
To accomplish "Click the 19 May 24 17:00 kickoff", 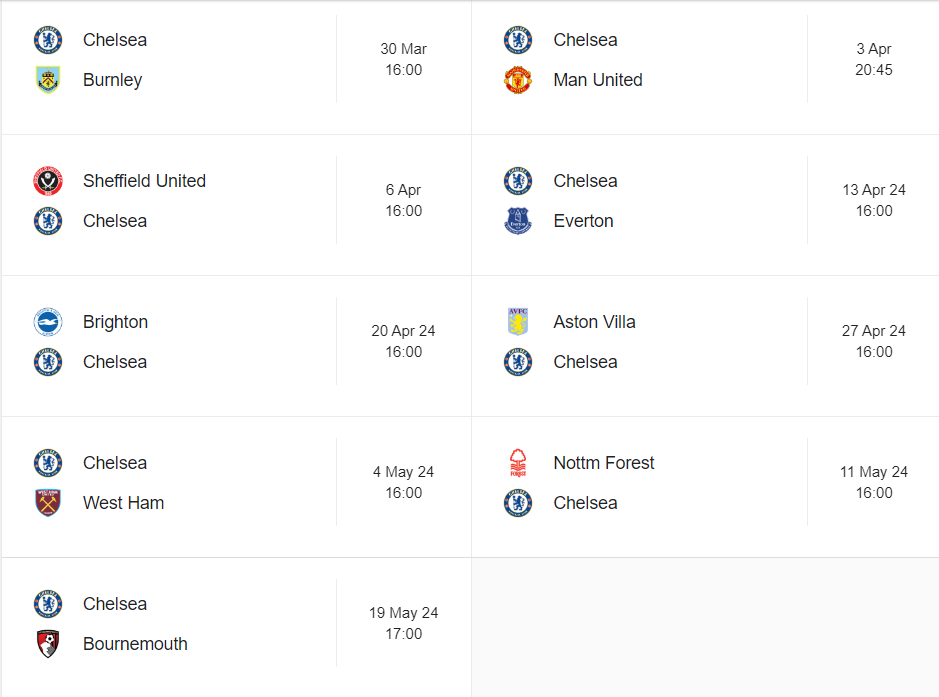I will [x=403, y=623].
